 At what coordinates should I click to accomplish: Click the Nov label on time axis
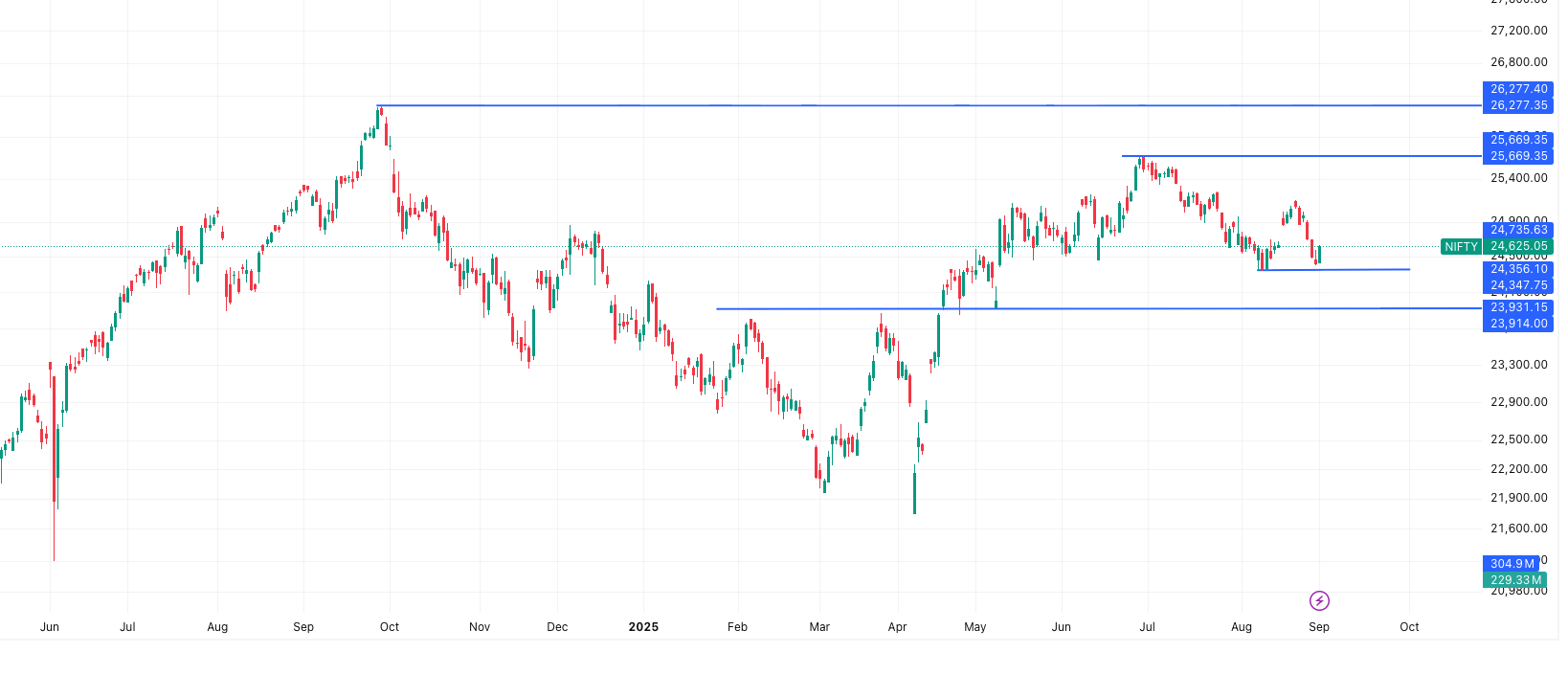click(480, 627)
